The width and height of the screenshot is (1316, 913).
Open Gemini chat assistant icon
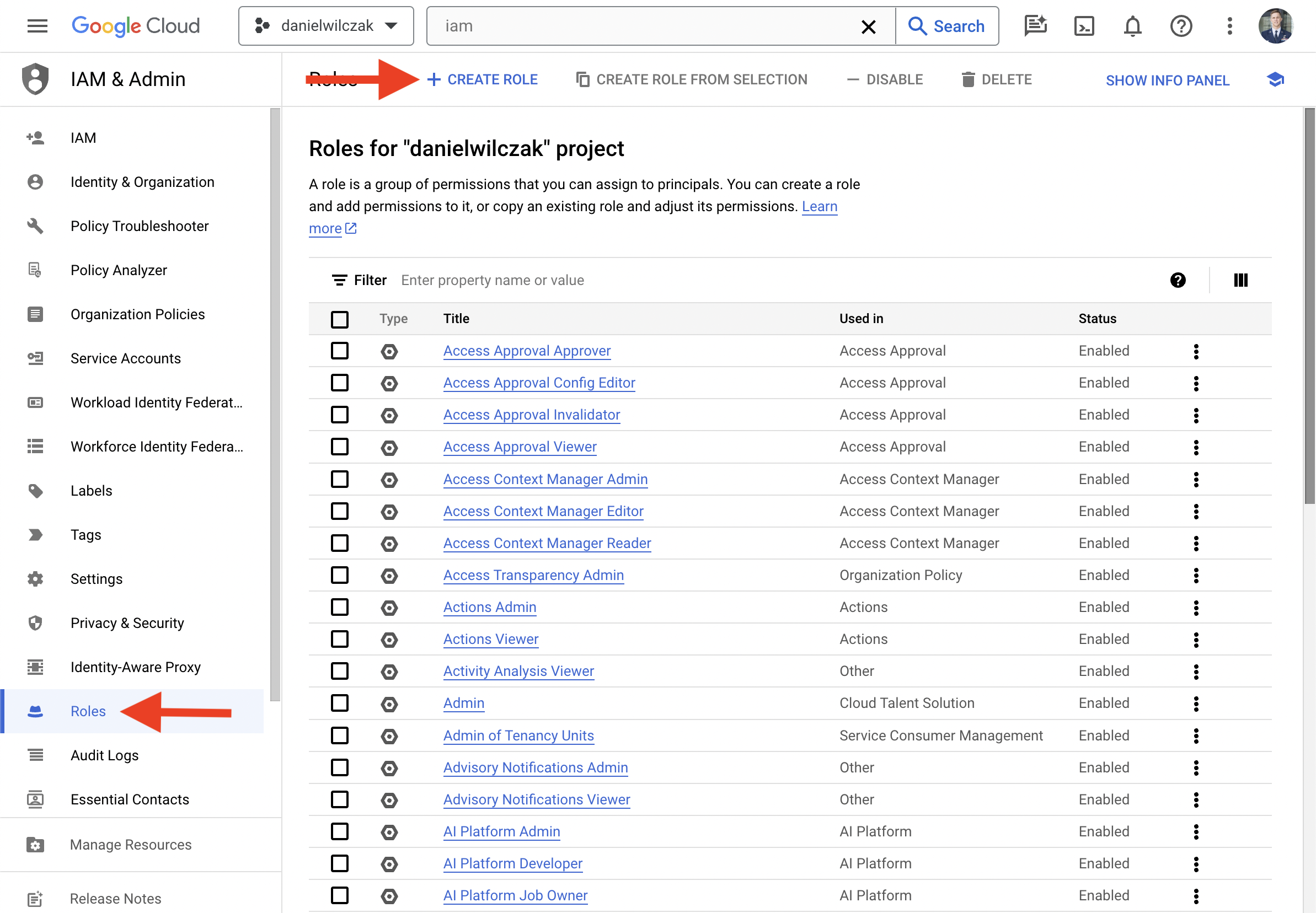1036,26
